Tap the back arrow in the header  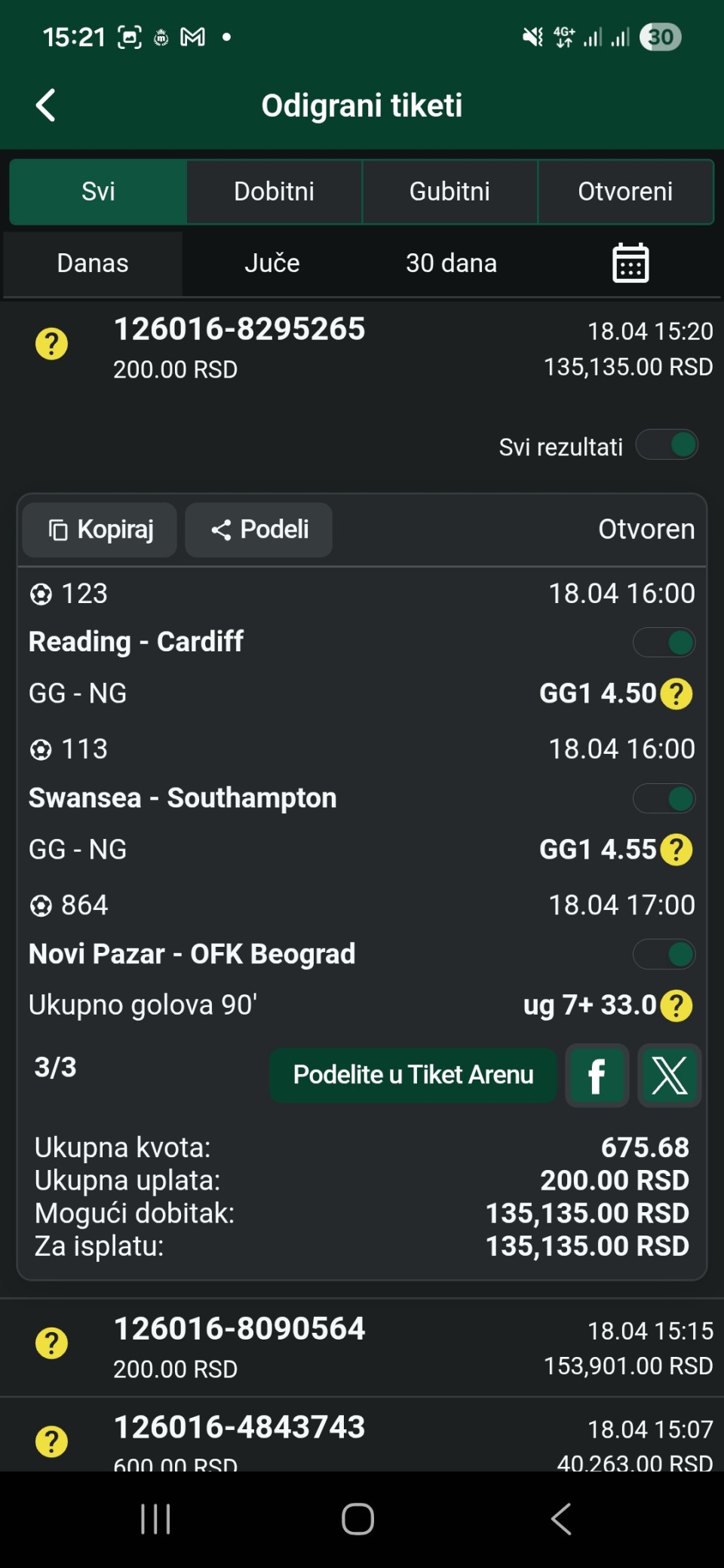[x=47, y=106]
